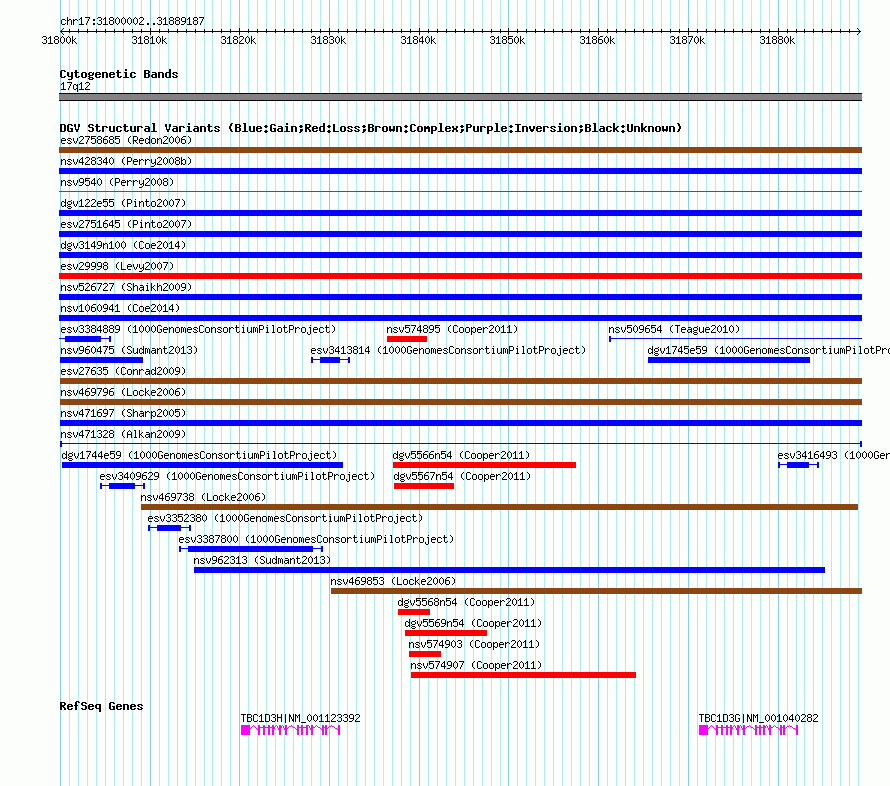The height and width of the screenshot is (786, 890).
Task: Select the esv3352380 blue glyph
Action: click(169, 528)
